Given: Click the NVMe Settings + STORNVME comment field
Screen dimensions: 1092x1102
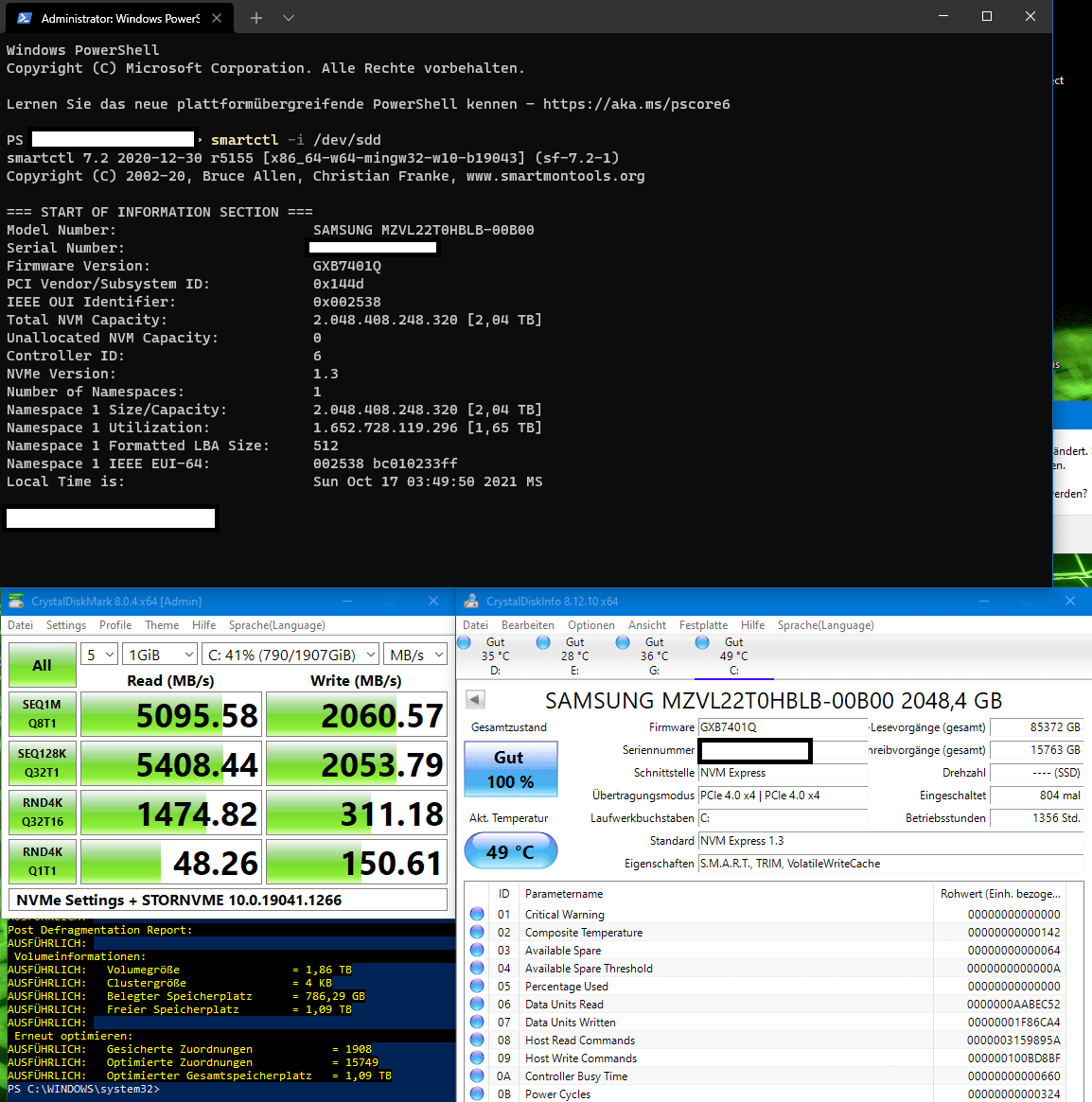Looking at the screenshot, I should pos(228,901).
